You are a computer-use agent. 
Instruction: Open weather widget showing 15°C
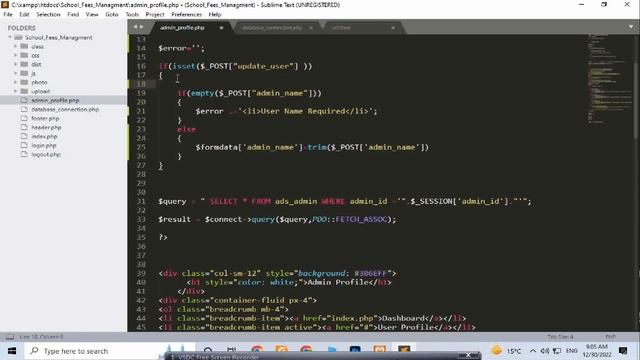[506, 351]
